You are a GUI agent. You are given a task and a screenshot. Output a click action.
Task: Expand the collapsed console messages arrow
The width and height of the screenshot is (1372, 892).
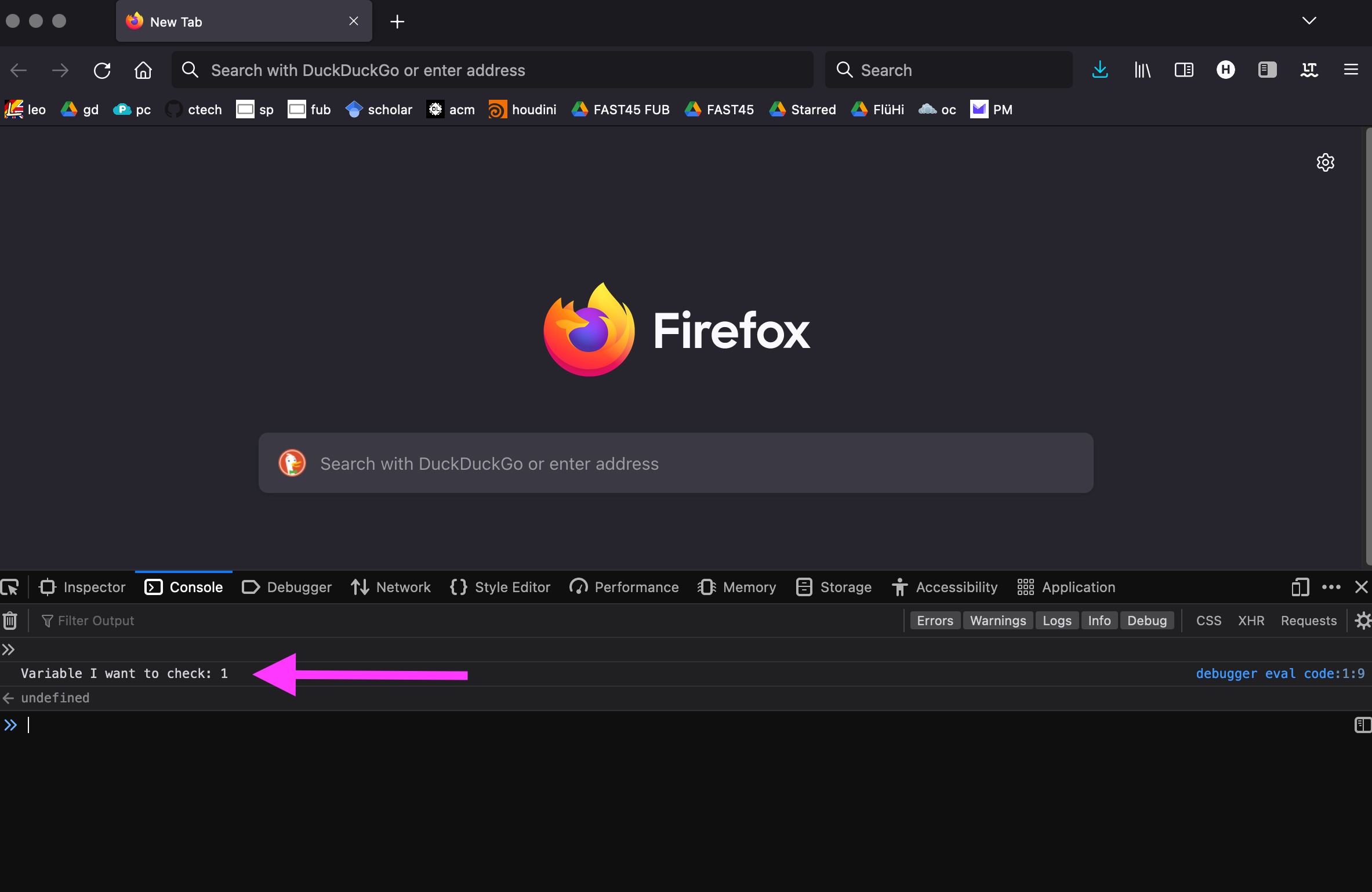9,649
